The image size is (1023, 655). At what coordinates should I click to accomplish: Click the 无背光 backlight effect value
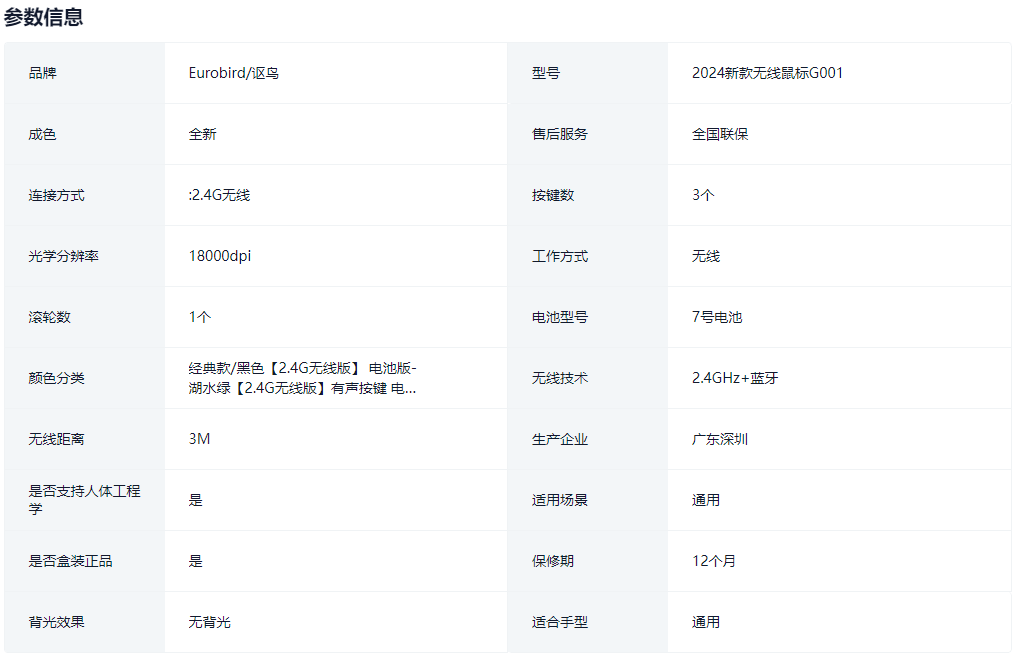pyautogui.click(x=209, y=622)
